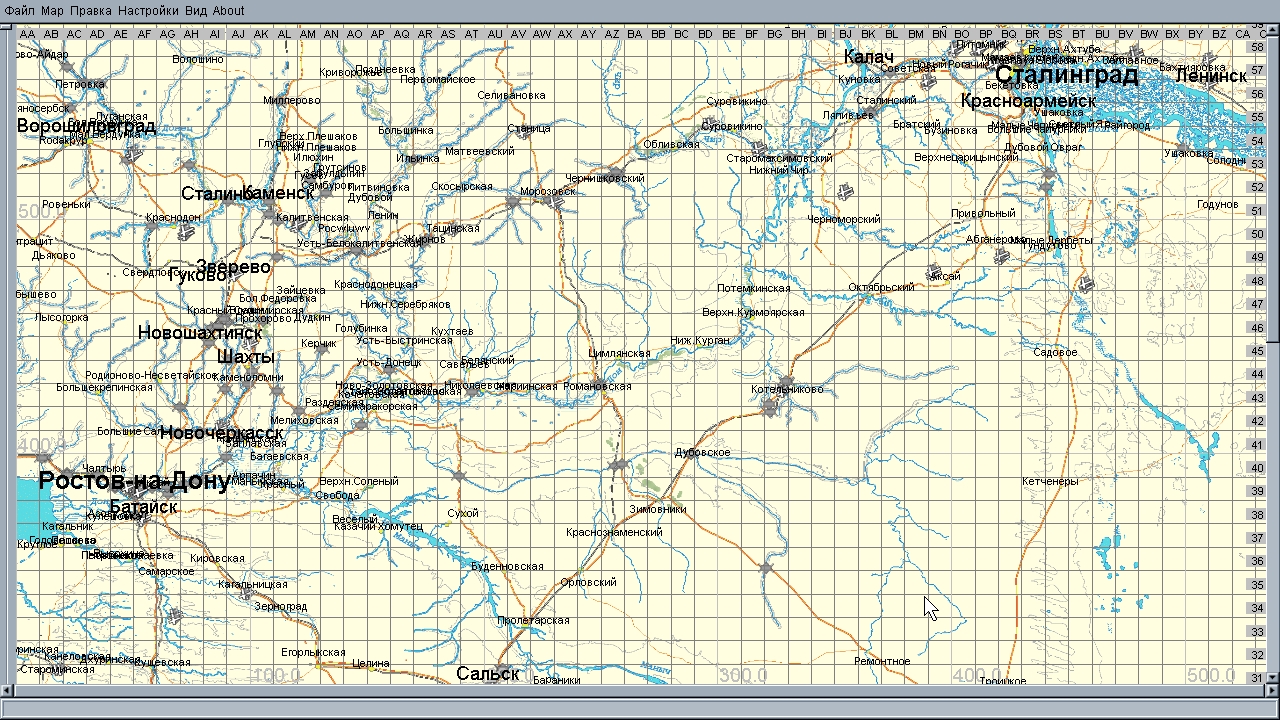Screen dimensions: 1280x720
Task: Click row number 52
Action: tap(1256, 187)
